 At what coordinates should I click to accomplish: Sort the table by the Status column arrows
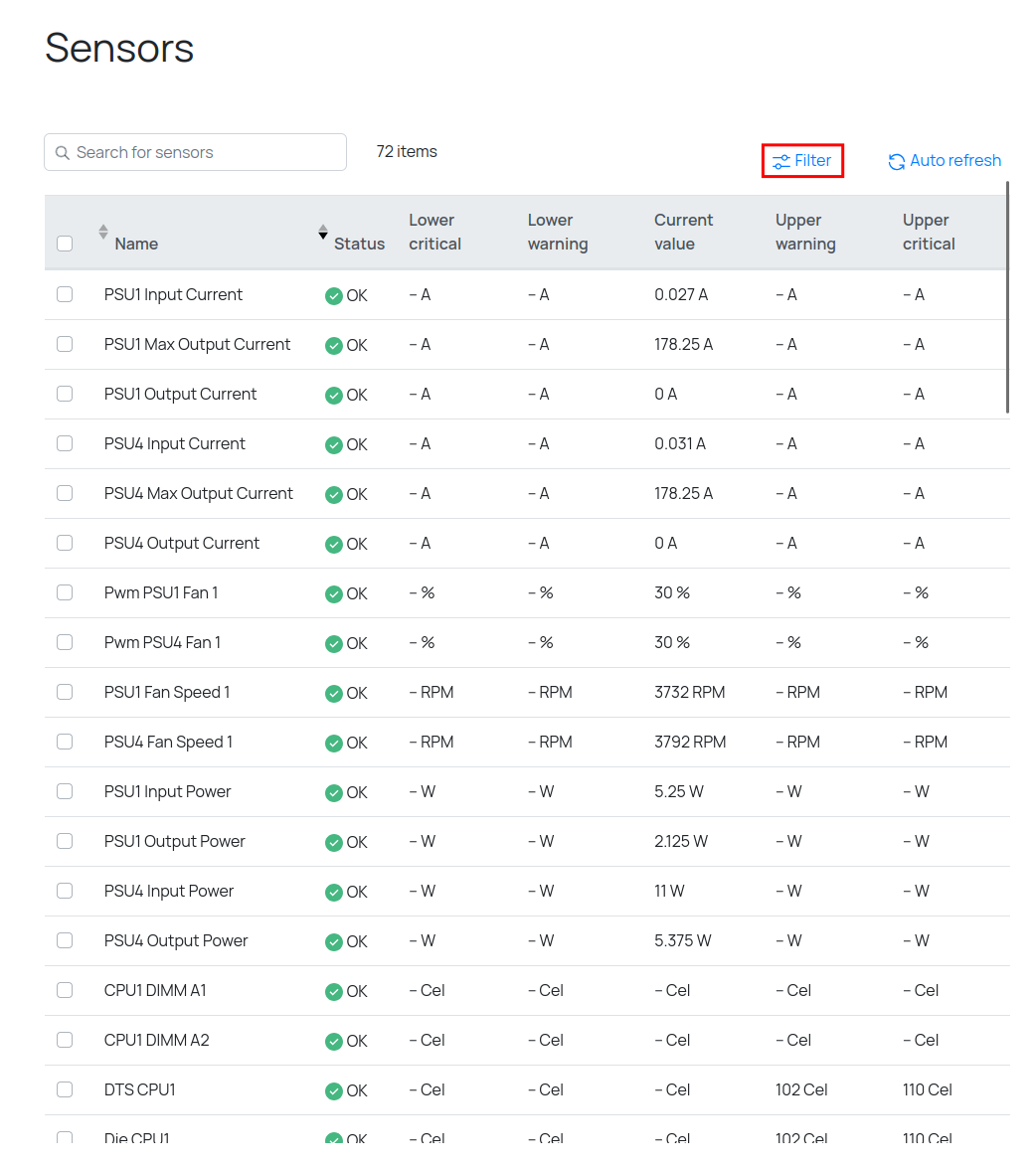pyautogui.click(x=323, y=232)
